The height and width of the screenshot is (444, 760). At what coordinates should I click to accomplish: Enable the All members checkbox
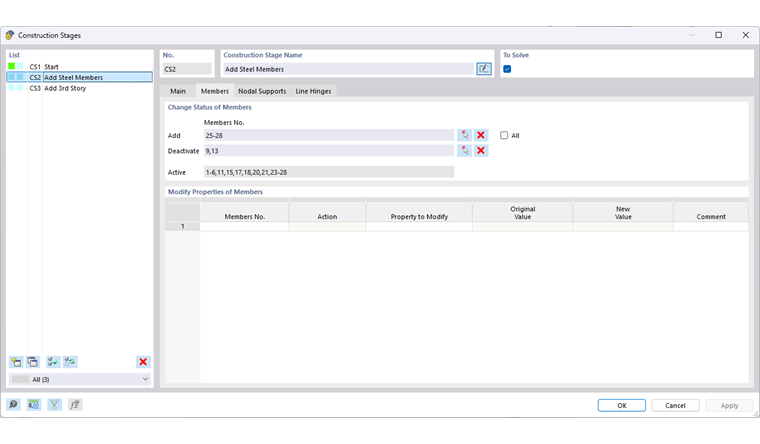[504, 135]
